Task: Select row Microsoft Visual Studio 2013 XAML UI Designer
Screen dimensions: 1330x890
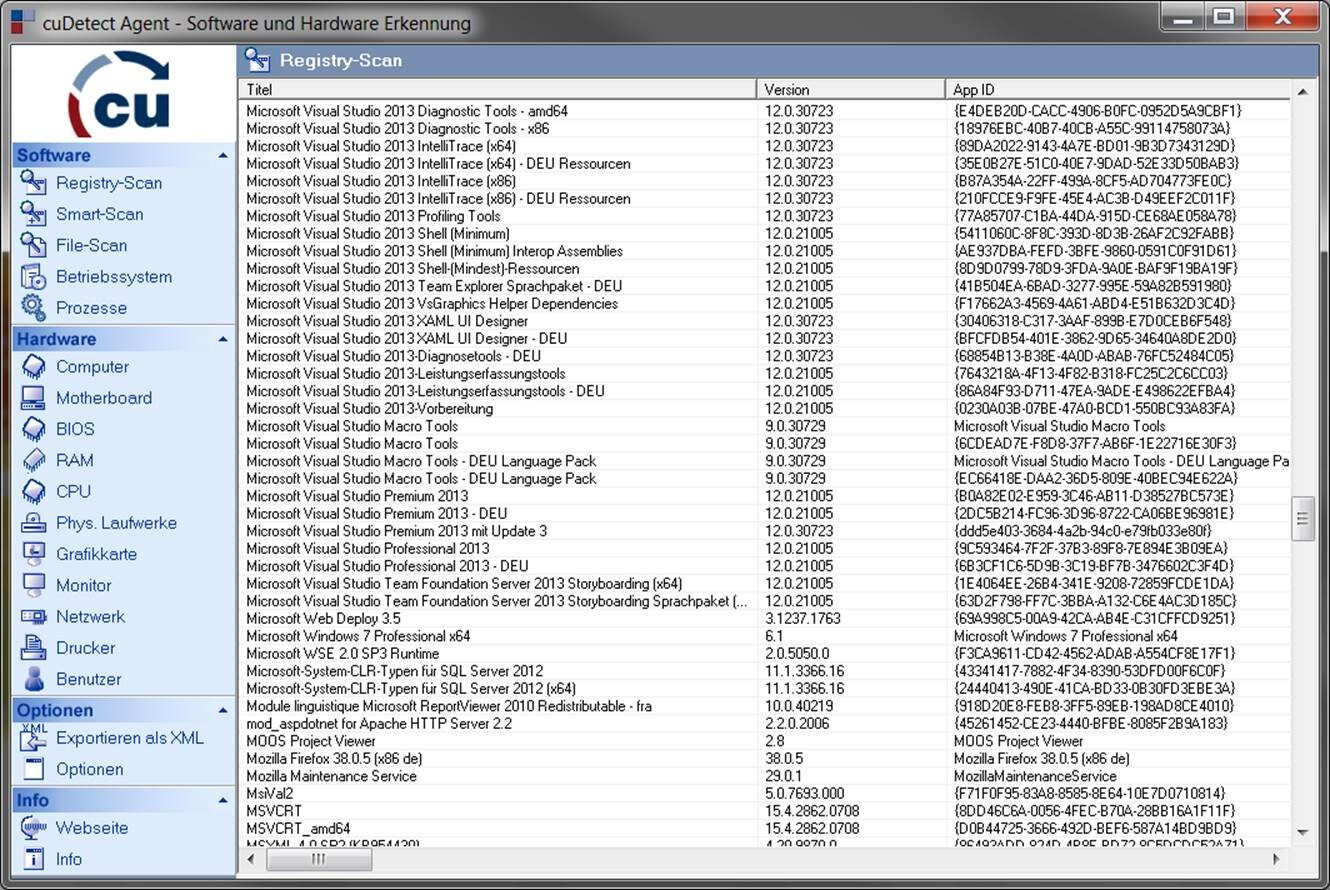Action: pyautogui.click(x=765, y=321)
